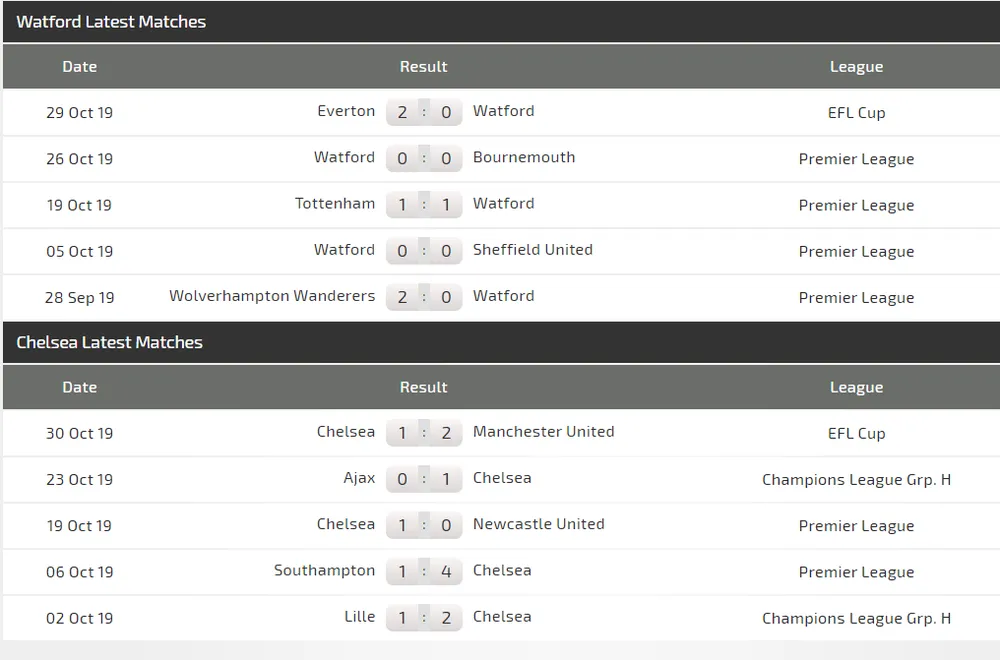Click Champions League Grp. H for the Ajax match

856,479
